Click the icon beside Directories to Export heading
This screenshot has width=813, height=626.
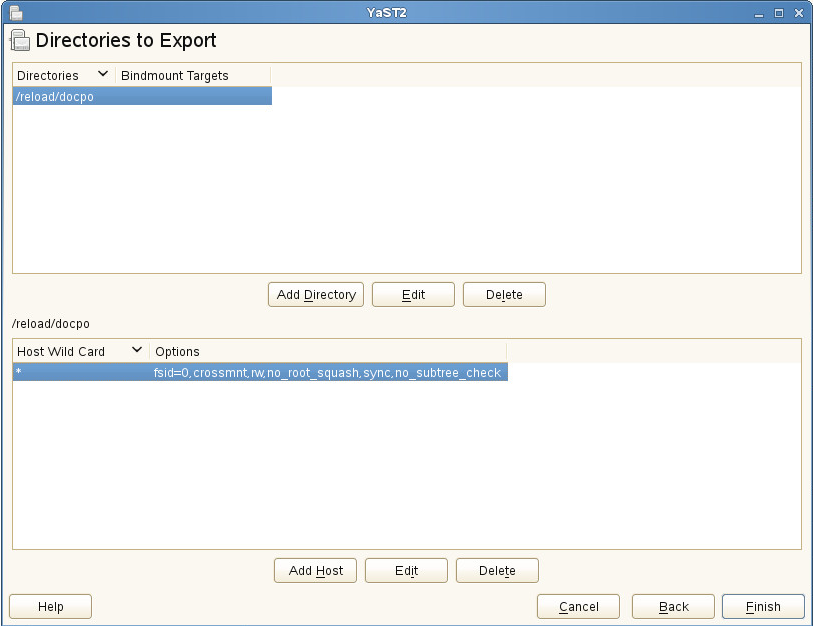[20, 41]
